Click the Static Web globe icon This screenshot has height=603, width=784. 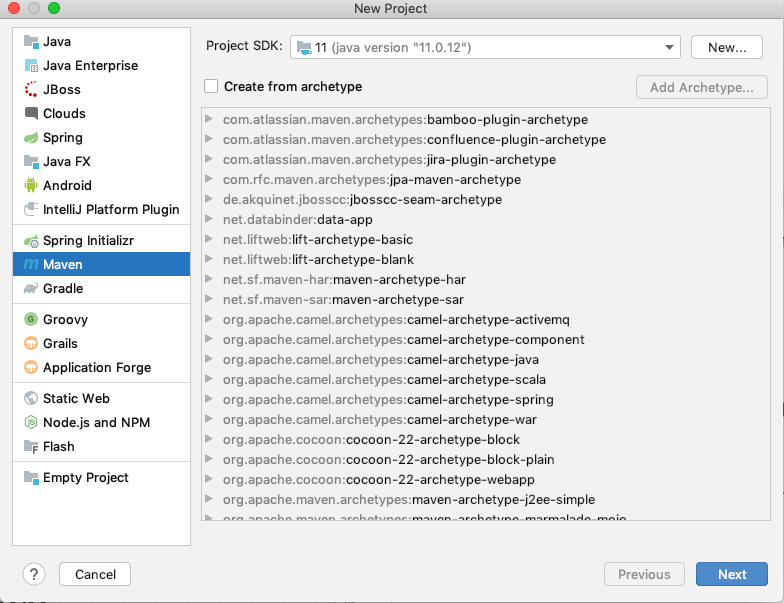[31, 398]
